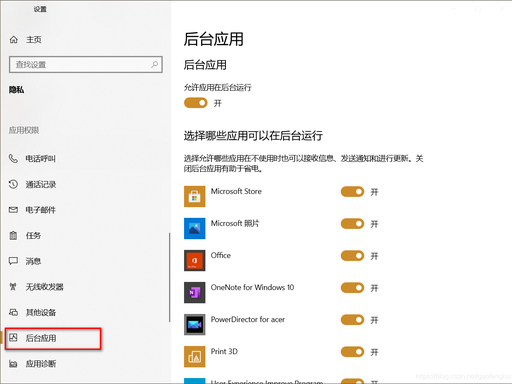Click the app diagnostics icon
Screen dimensions: 512x384
(x=13, y=363)
